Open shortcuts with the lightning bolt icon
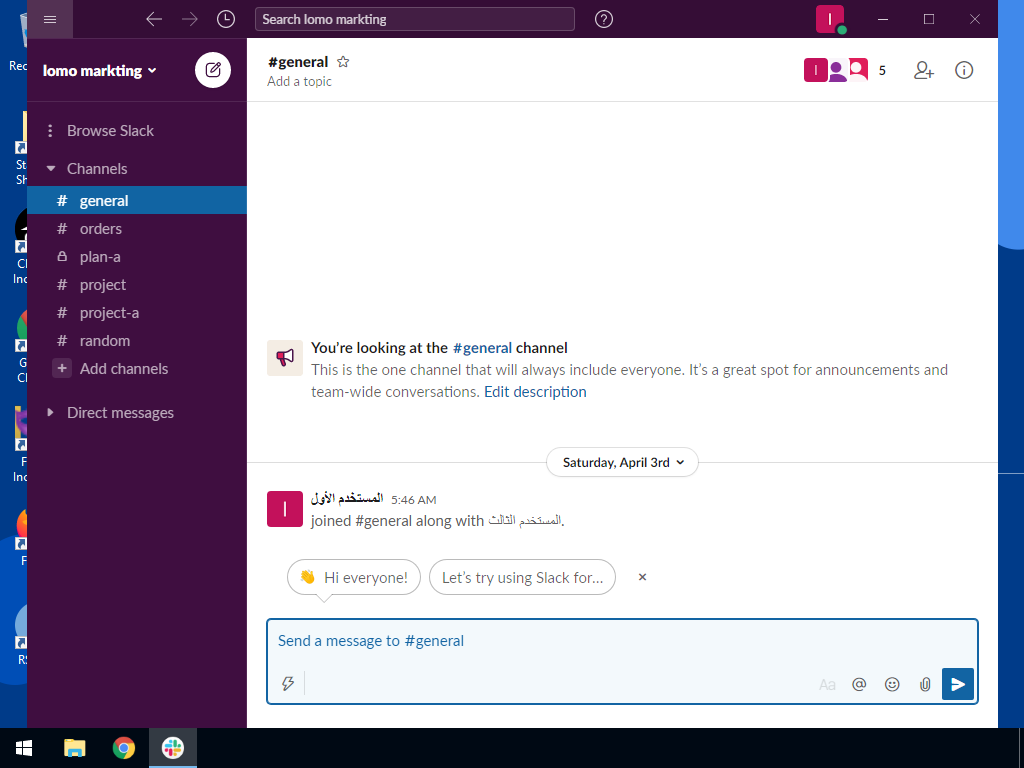 click(x=288, y=683)
